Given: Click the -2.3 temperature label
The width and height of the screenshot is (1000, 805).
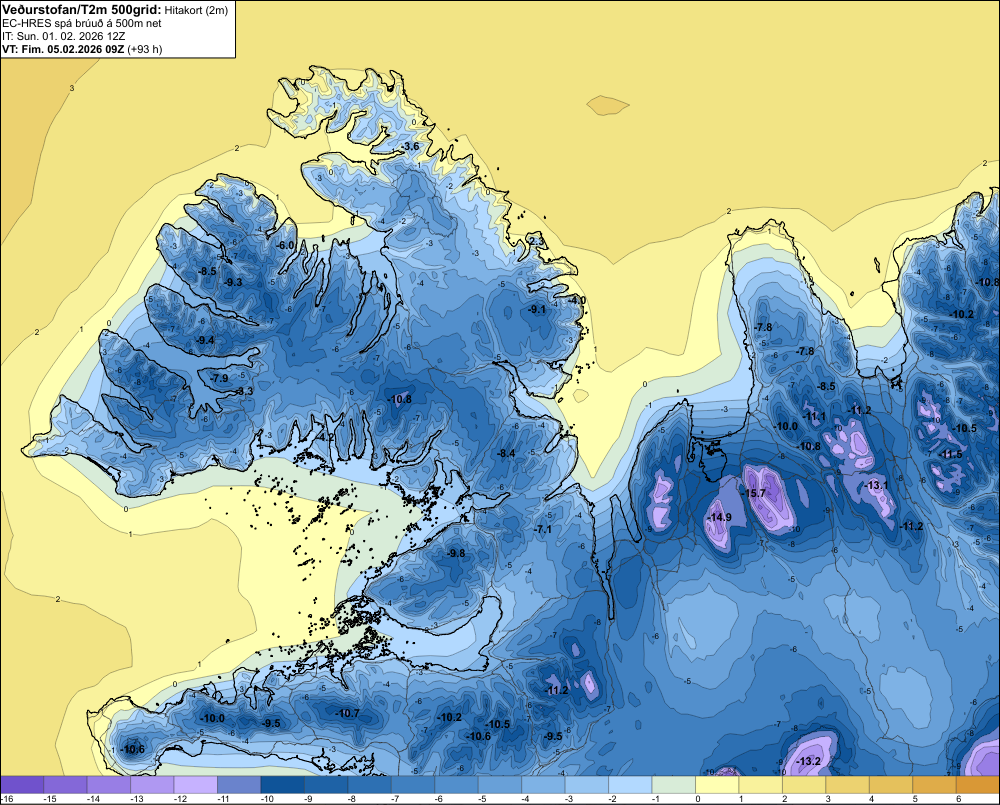Looking at the screenshot, I should (x=536, y=240).
